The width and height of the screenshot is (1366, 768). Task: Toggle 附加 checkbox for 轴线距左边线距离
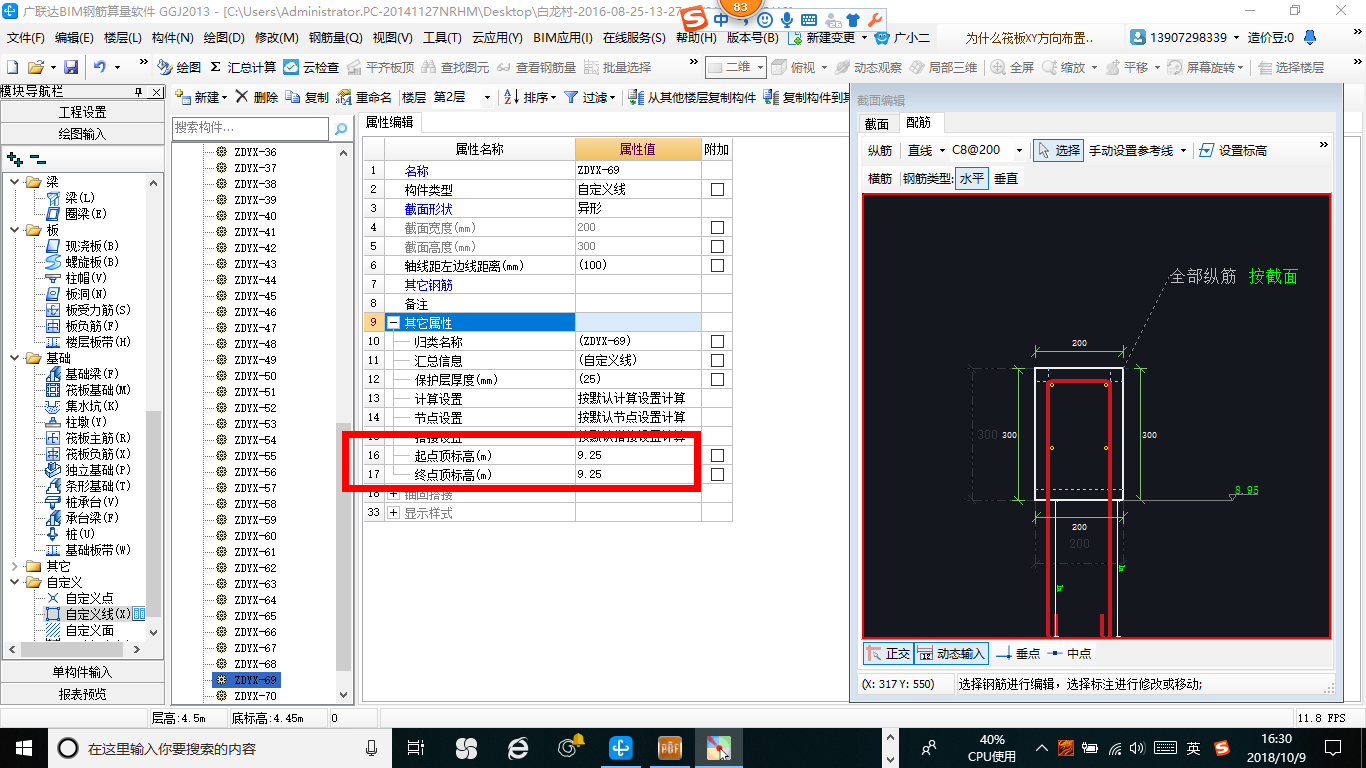point(717,266)
